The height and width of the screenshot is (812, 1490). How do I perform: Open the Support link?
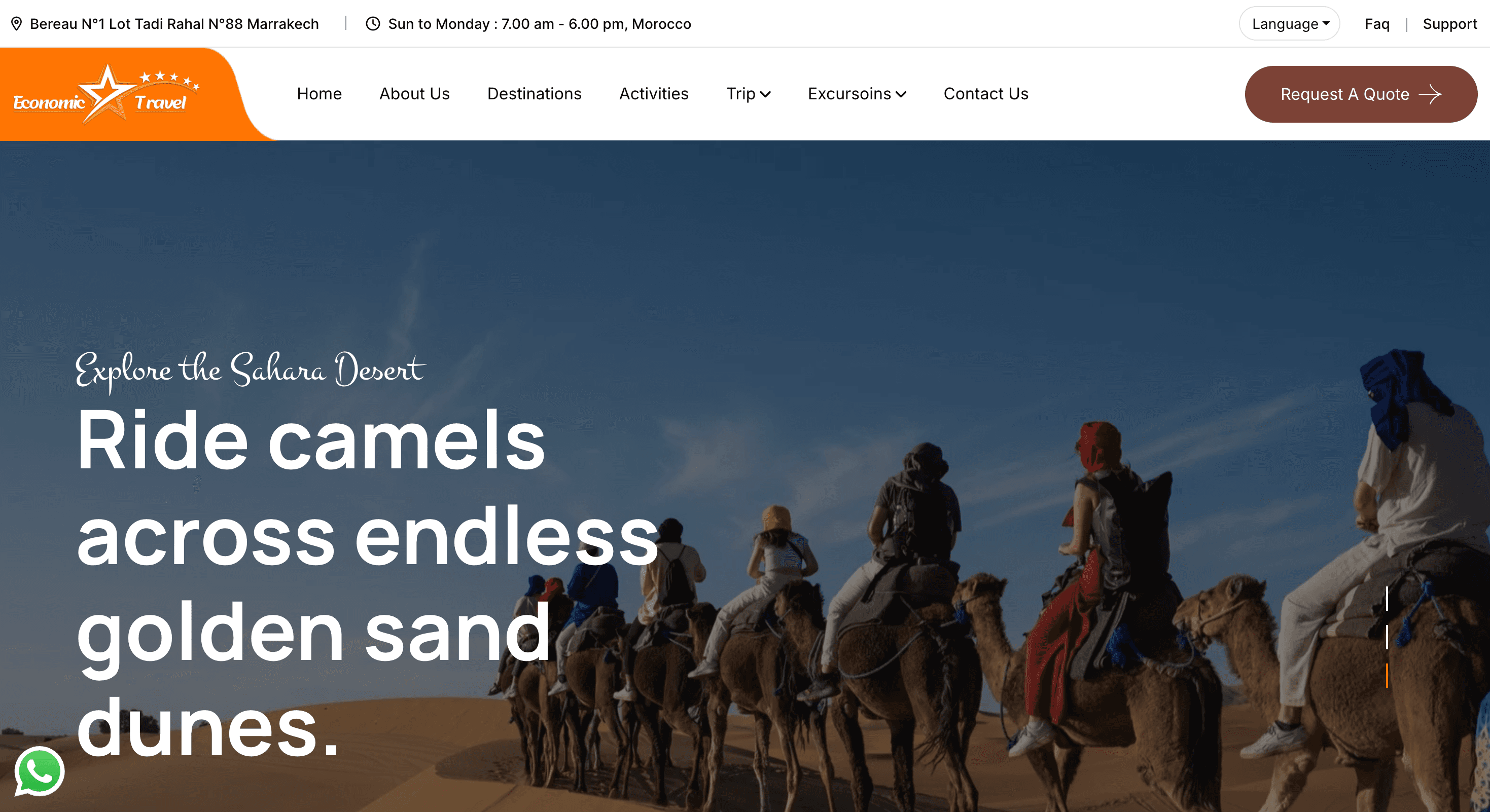tap(1449, 24)
